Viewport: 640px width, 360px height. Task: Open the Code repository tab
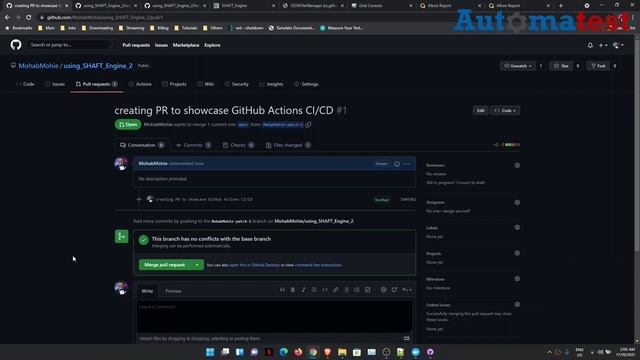pyautogui.click(x=25, y=84)
